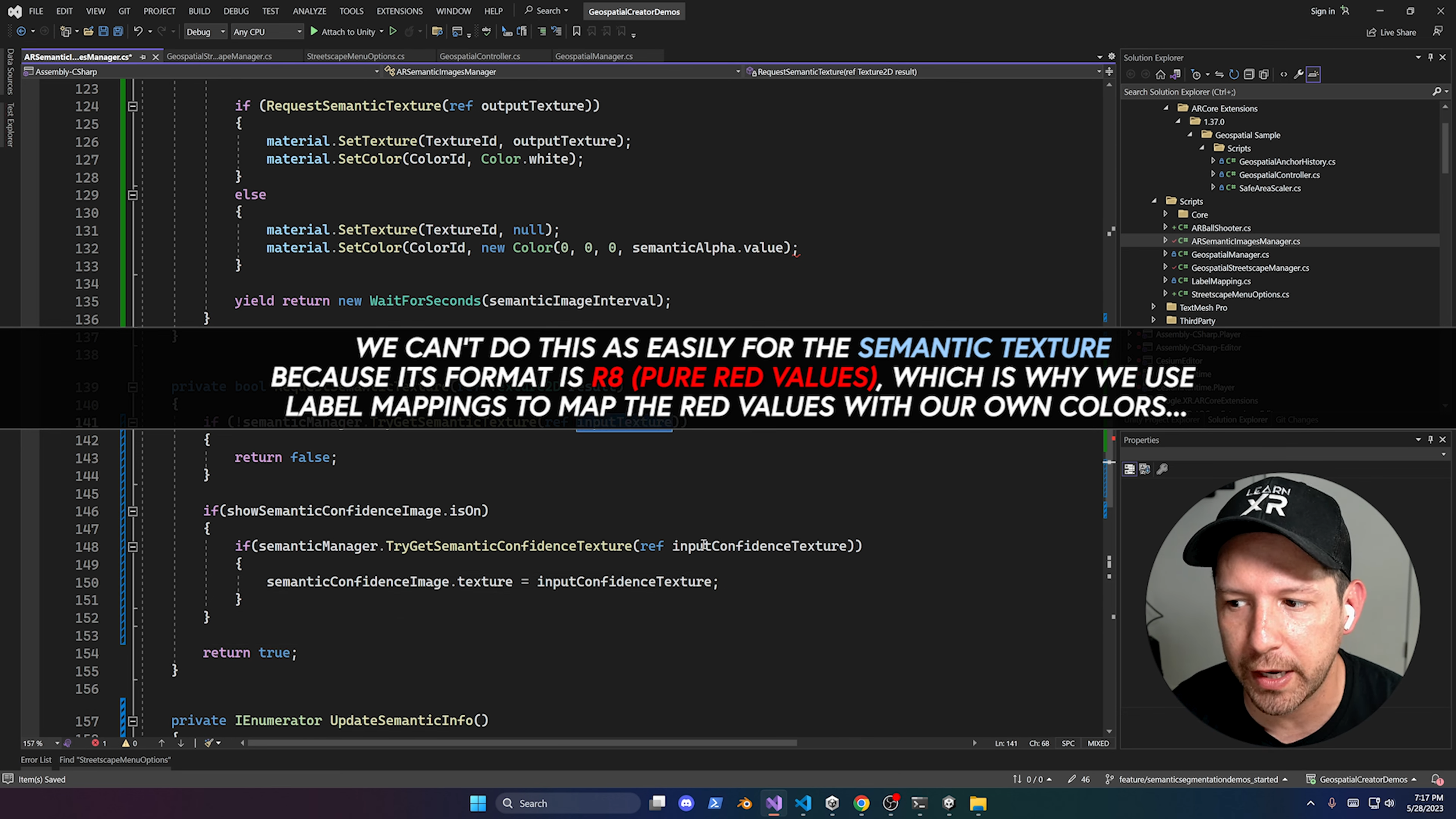Click the Live Share button
The width and height of the screenshot is (1456, 819).
(x=1391, y=32)
